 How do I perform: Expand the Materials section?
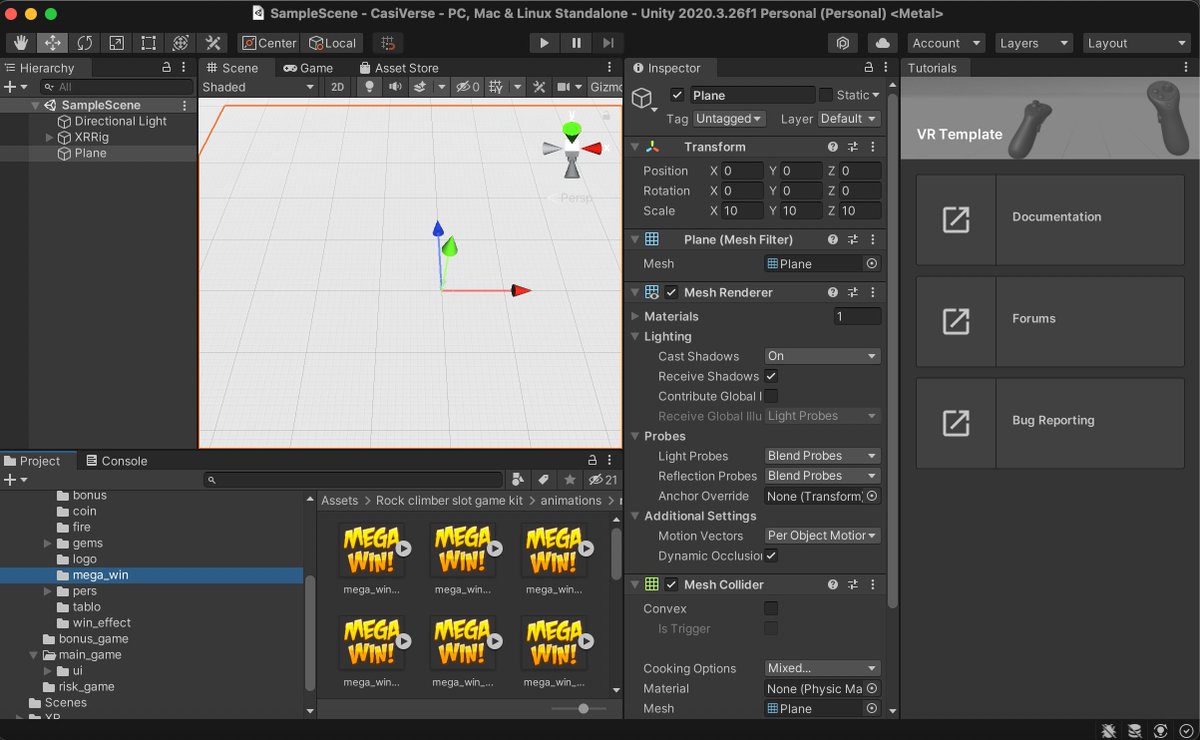point(635,316)
